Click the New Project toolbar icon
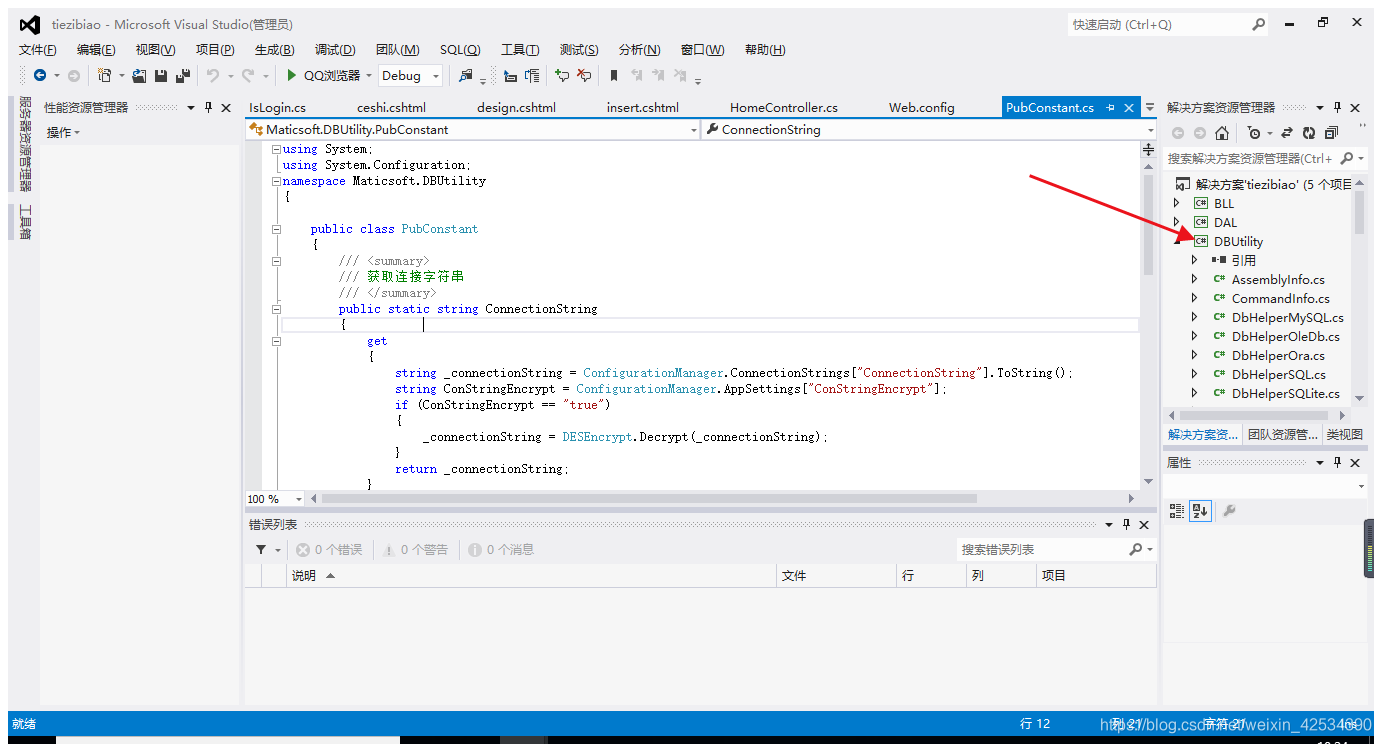The height and width of the screenshot is (744, 1382). point(104,75)
